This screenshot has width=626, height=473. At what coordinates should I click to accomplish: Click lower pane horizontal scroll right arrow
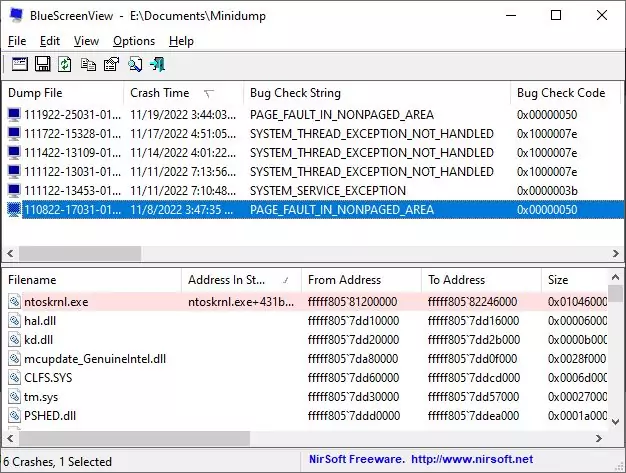click(x=599, y=438)
